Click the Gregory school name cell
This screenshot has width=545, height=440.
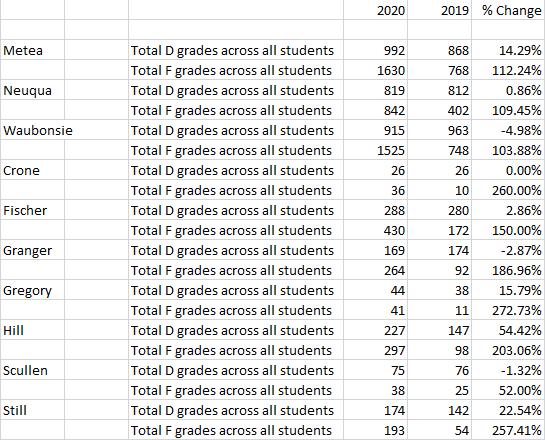32,290
